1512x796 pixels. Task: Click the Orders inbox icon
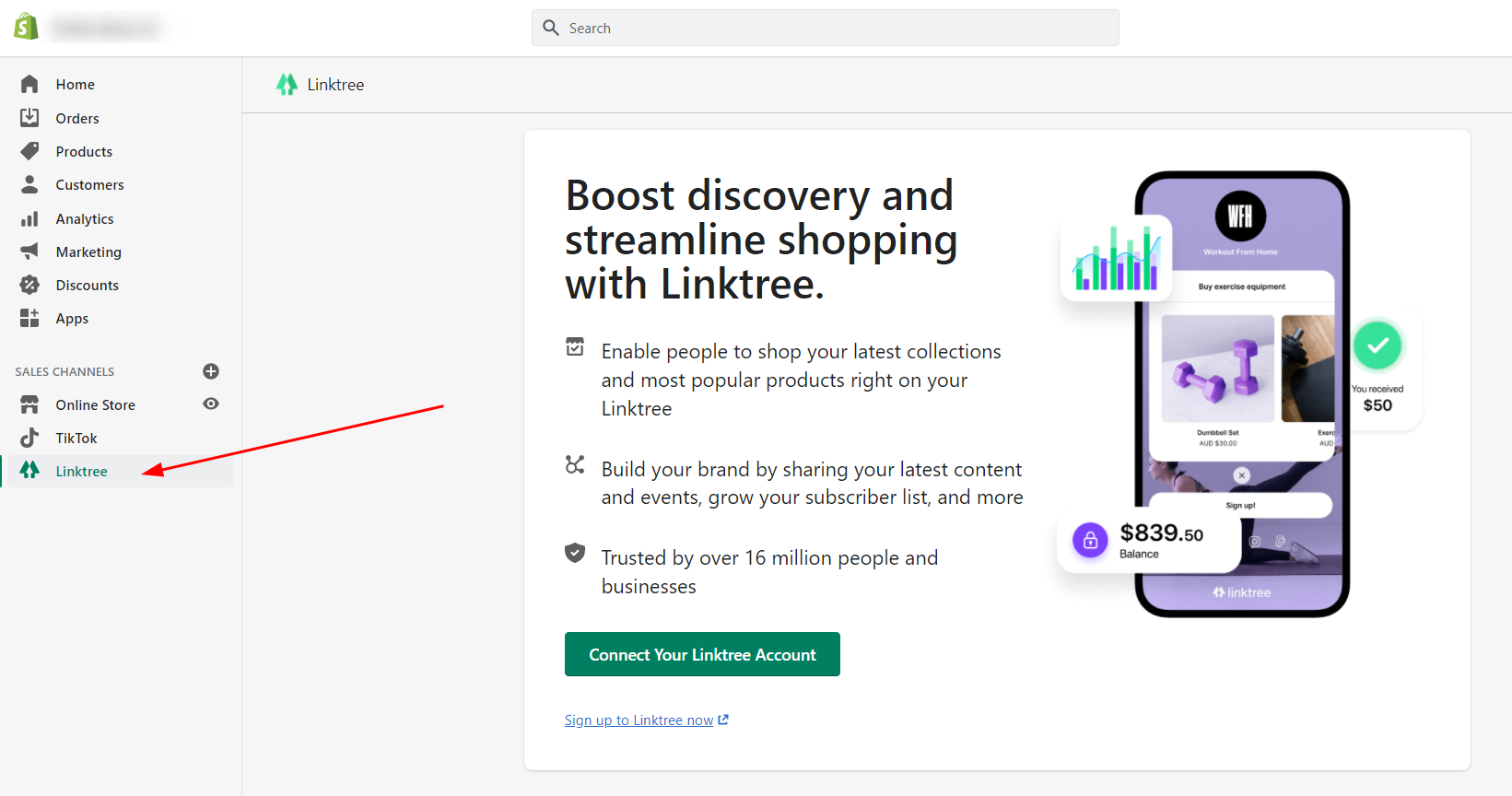tap(29, 118)
